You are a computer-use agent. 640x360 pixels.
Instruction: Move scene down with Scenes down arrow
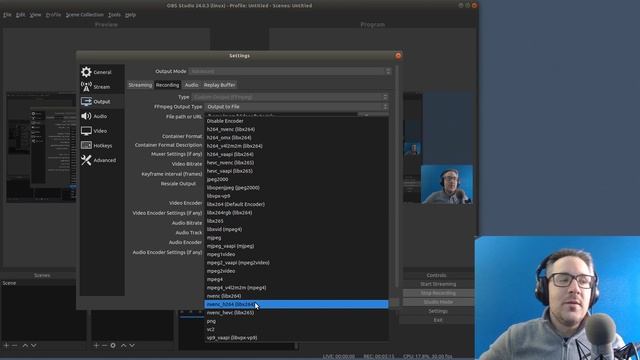[x=33, y=345]
